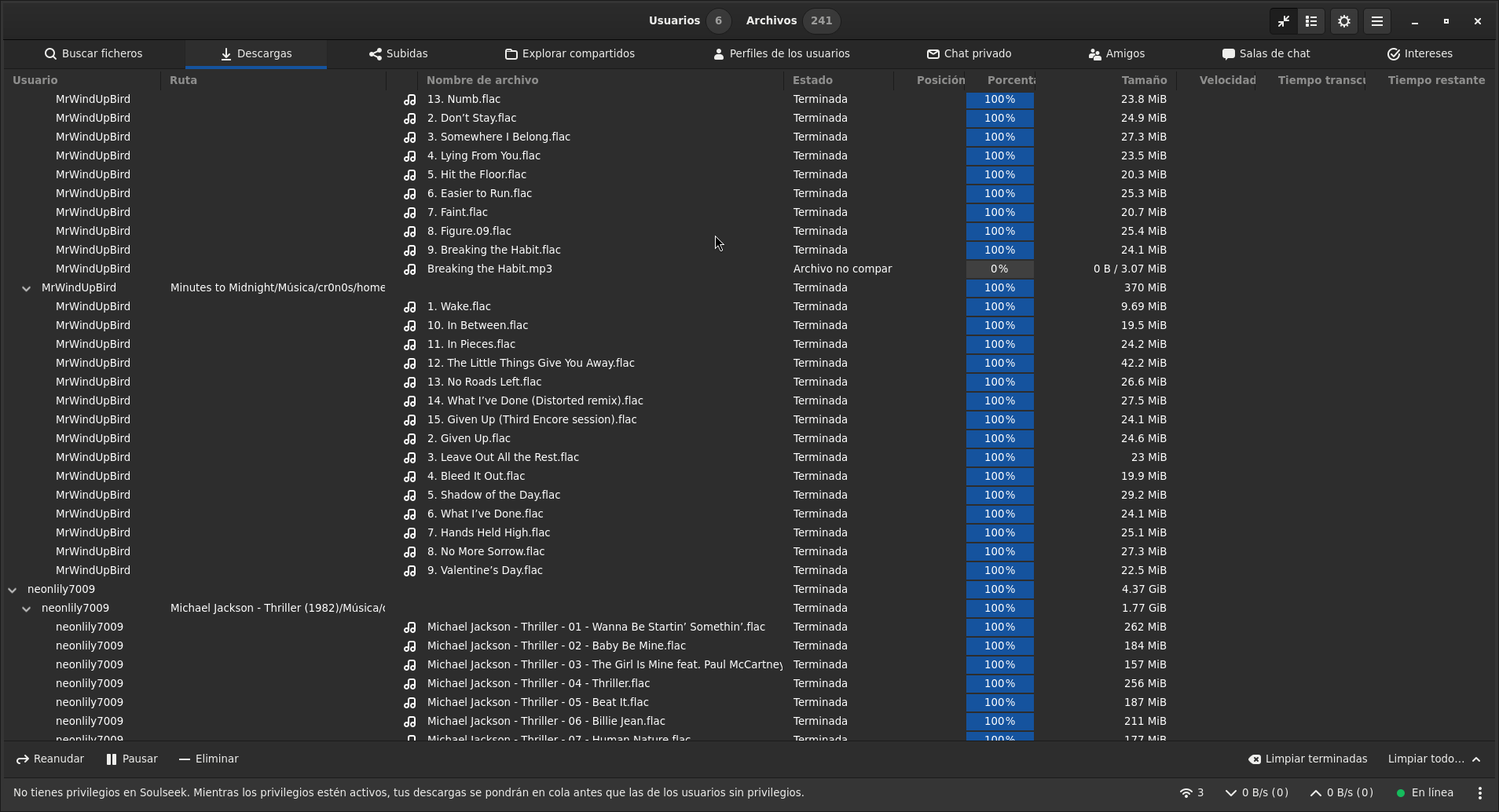Image resolution: width=1499 pixels, height=812 pixels.
Task: Click the music icon for Wanna Be Startin' Somethin'.flac
Action: 410,627
